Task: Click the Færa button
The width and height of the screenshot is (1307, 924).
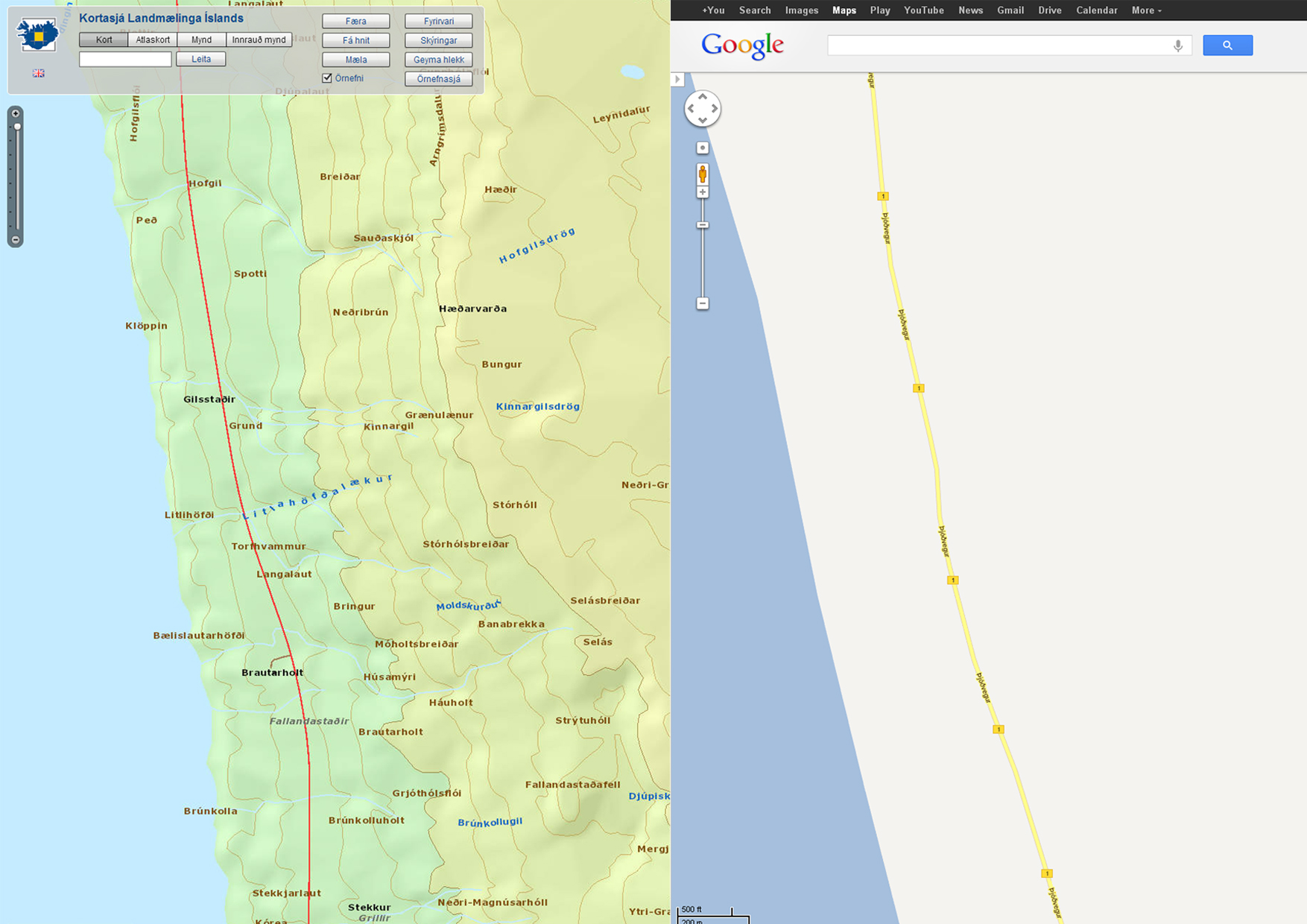Action: 356,21
